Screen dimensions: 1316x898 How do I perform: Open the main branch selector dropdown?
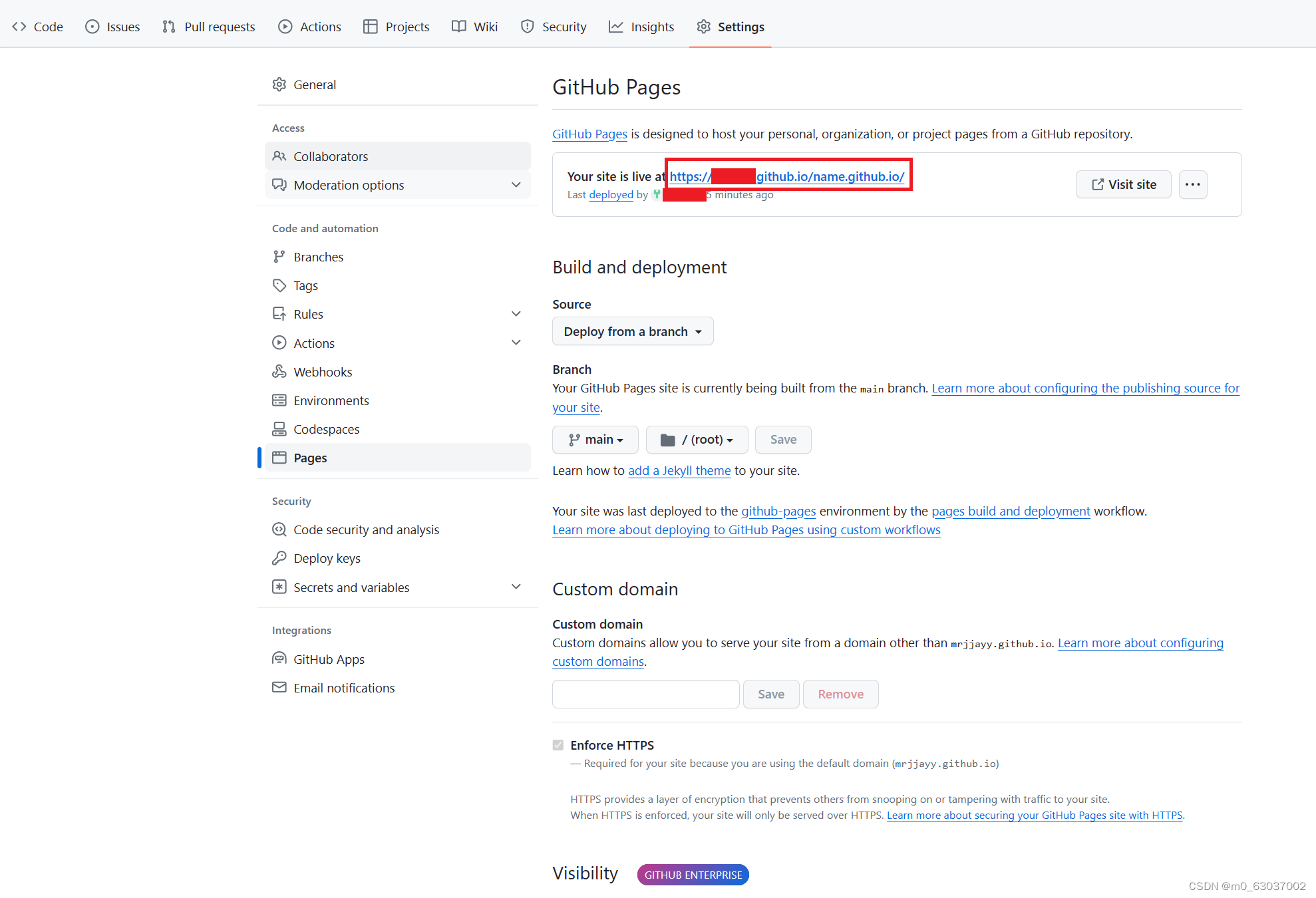(595, 440)
